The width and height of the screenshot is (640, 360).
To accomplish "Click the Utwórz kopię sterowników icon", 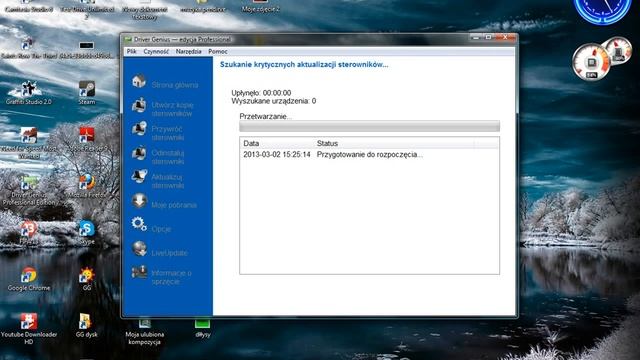I will 139,105.
